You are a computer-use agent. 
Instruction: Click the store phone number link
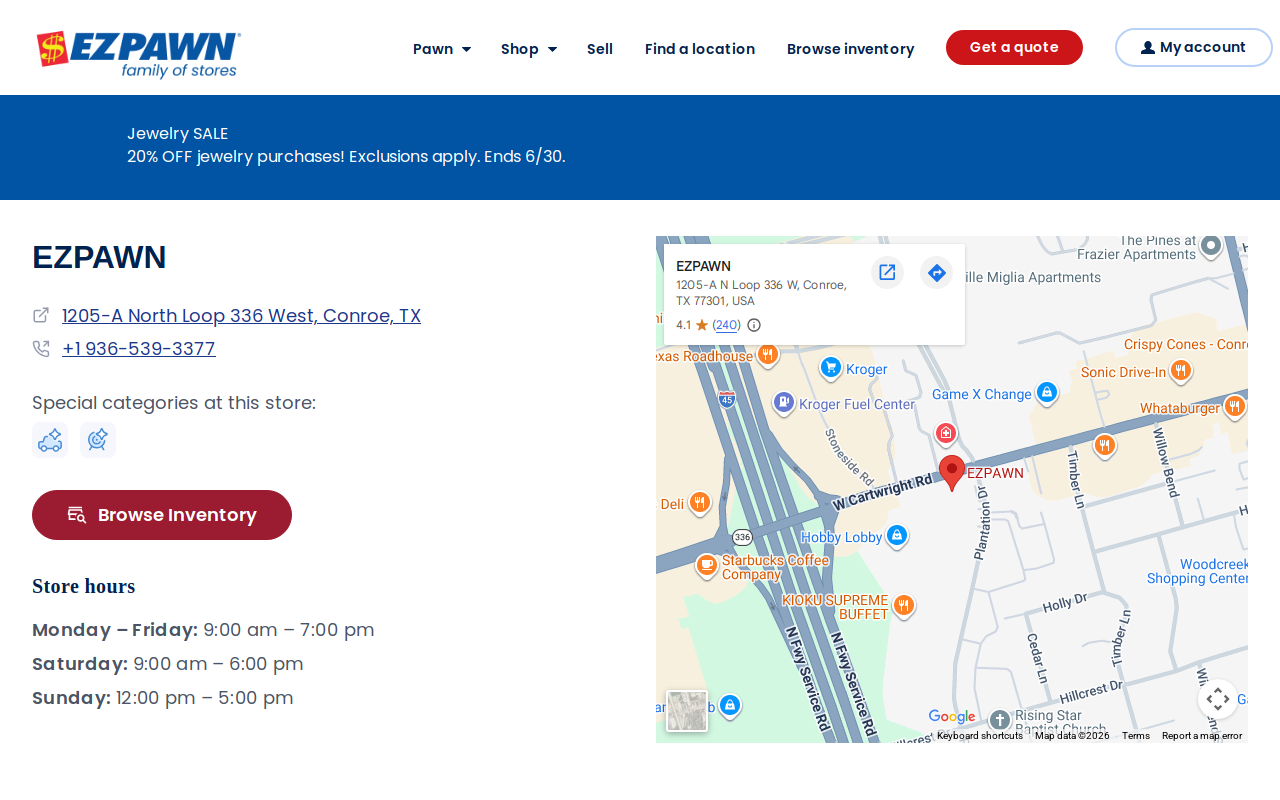pyautogui.click(x=139, y=349)
